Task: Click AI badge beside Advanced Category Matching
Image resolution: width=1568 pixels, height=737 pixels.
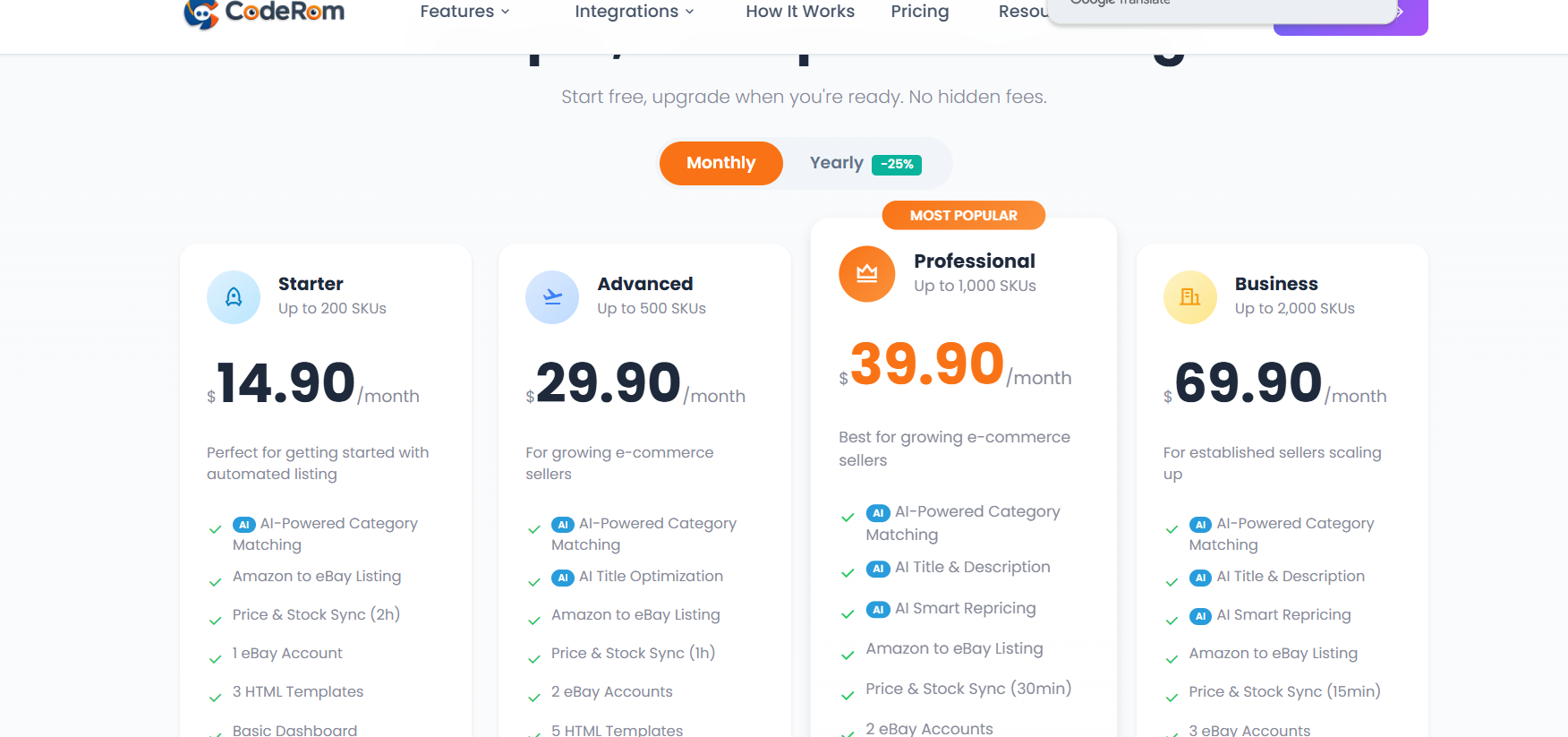Action: 563,525
